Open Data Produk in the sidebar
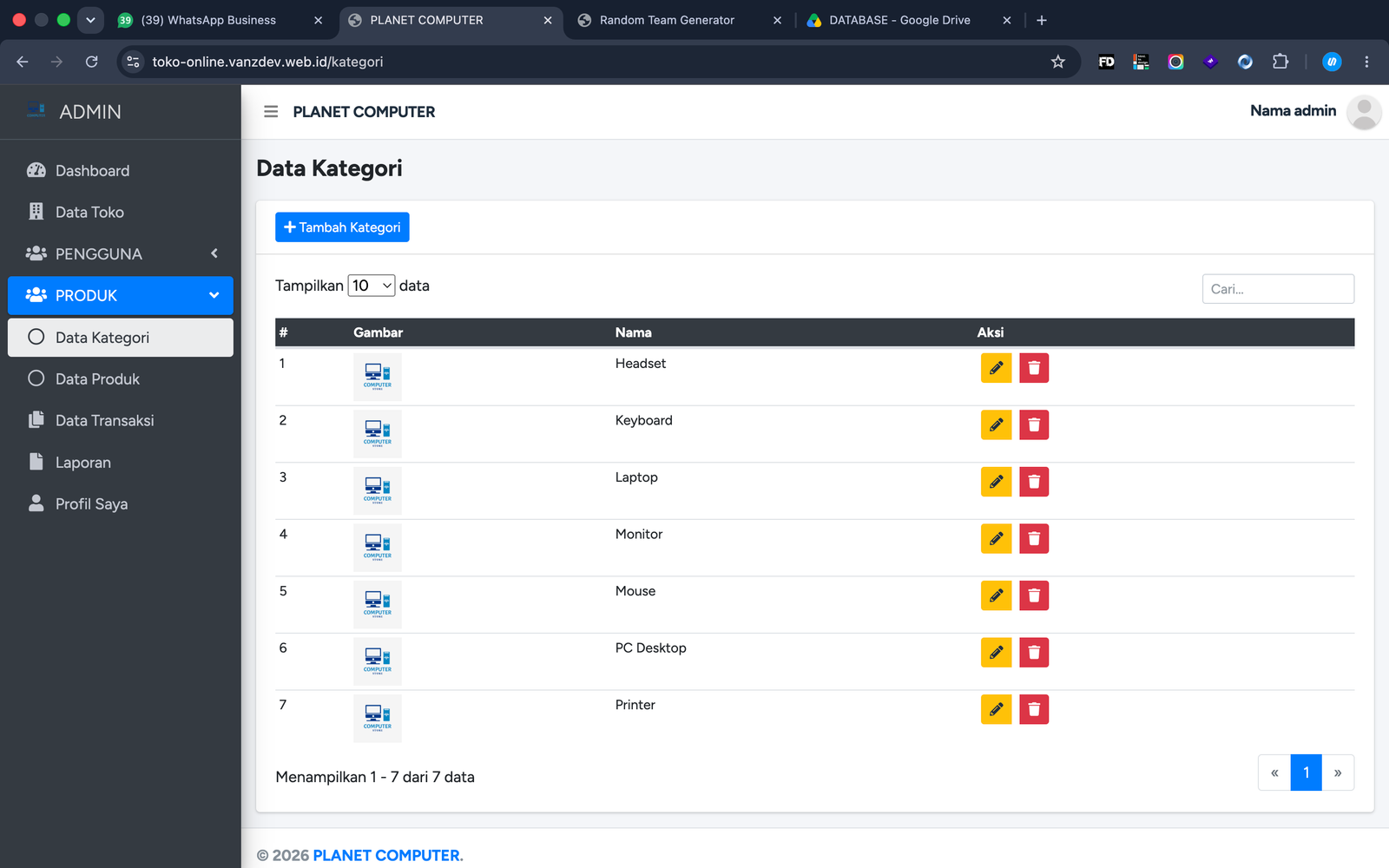The height and width of the screenshot is (868, 1389). (121, 379)
